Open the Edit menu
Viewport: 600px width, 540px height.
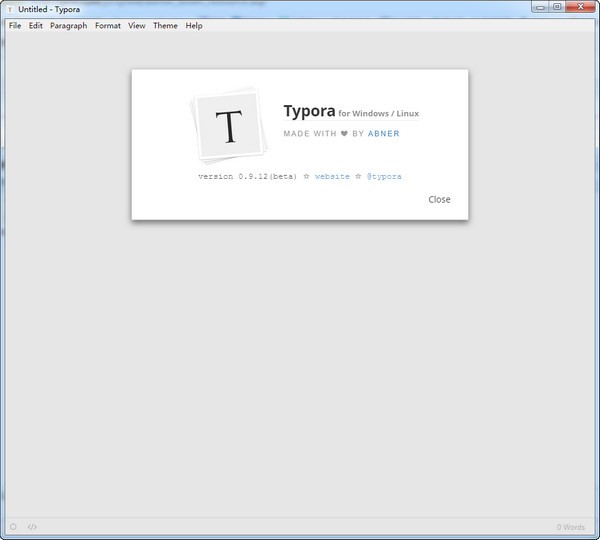pos(36,25)
